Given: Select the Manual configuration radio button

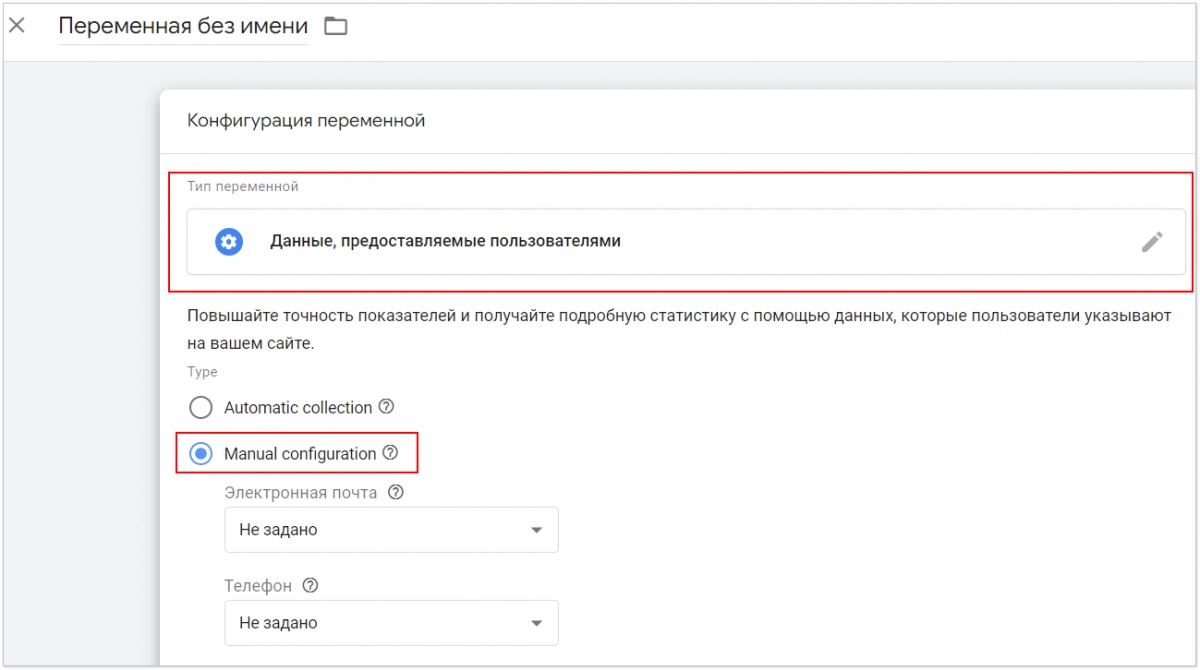Looking at the screenshot, I should [x=201, y=454].
